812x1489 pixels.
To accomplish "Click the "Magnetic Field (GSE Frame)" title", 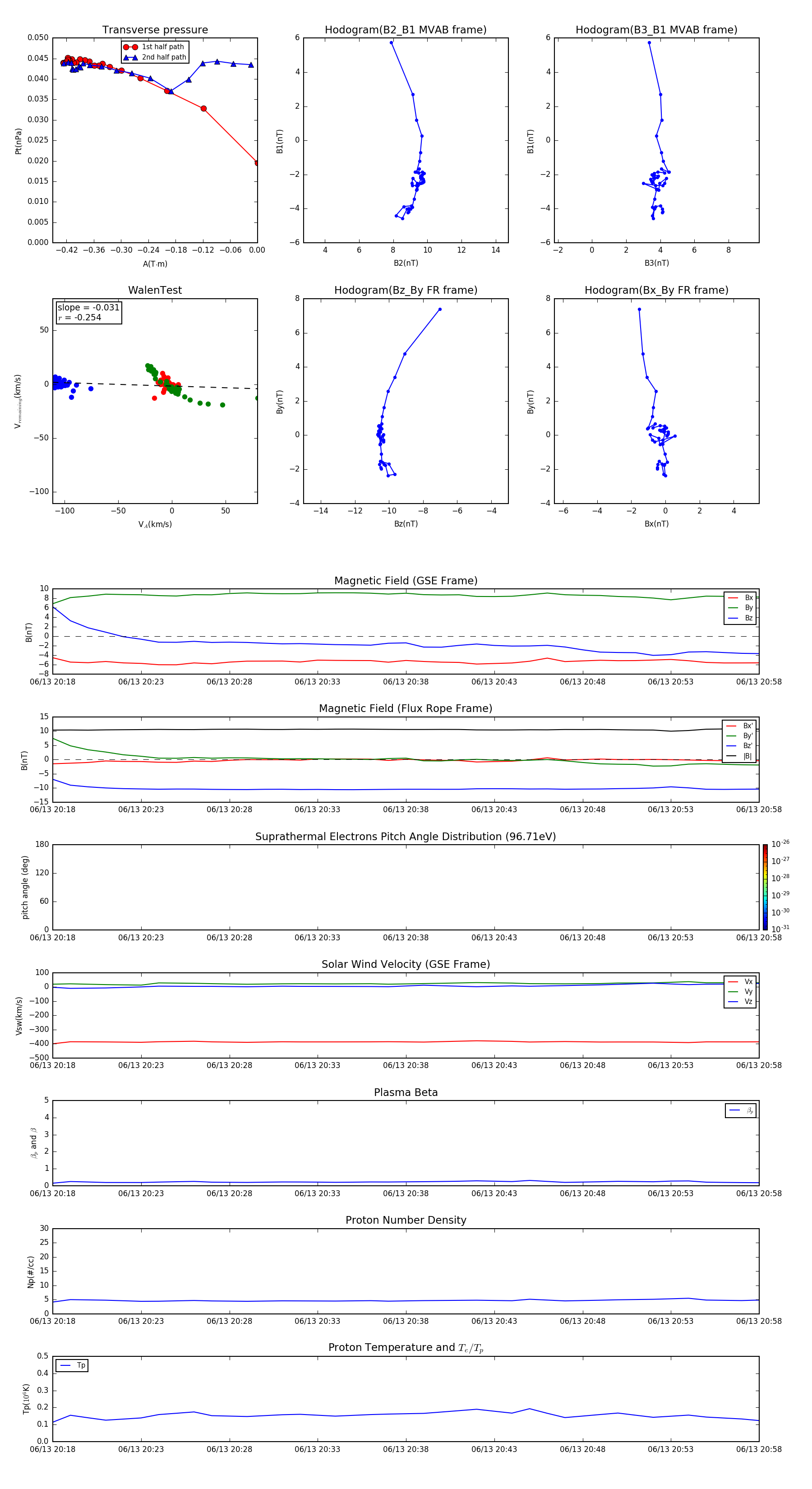I will [406, 581].
